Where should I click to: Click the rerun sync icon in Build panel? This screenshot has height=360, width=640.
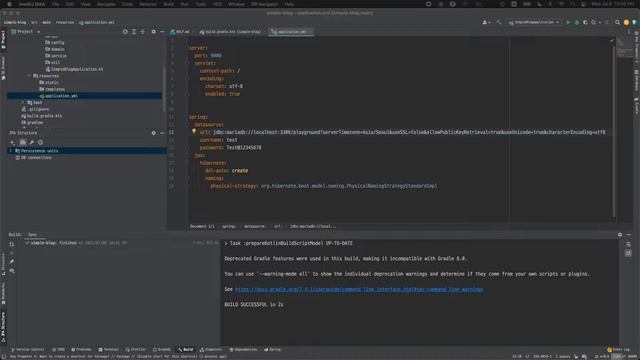pyautogui.click(x=12, y=244)
